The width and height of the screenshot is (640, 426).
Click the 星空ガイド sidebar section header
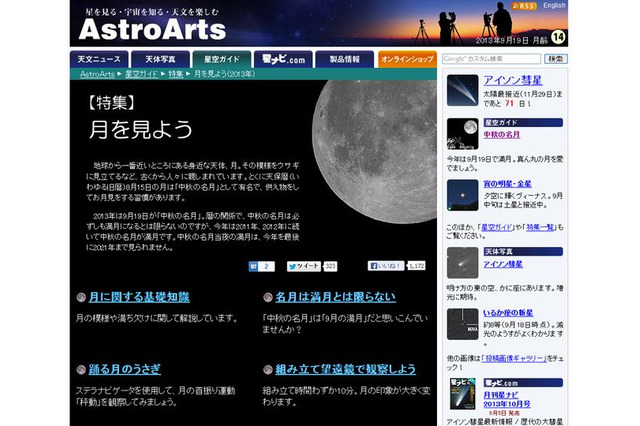click(x=523, y=122)
